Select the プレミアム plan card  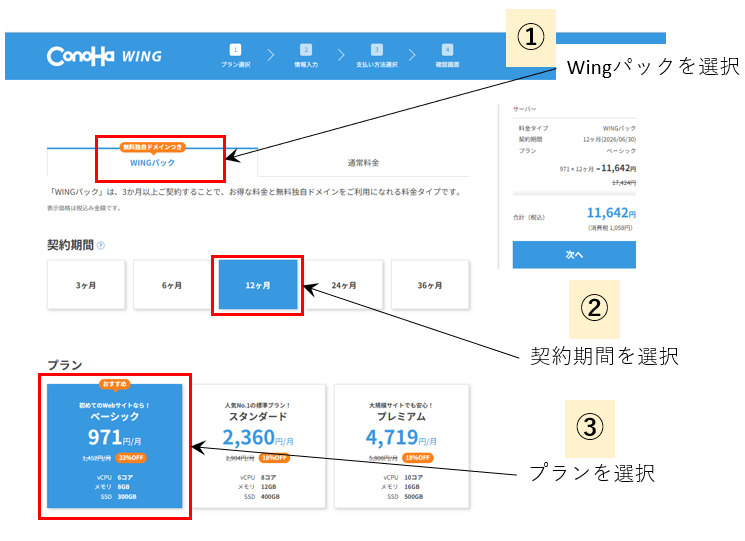pos(401,446)
